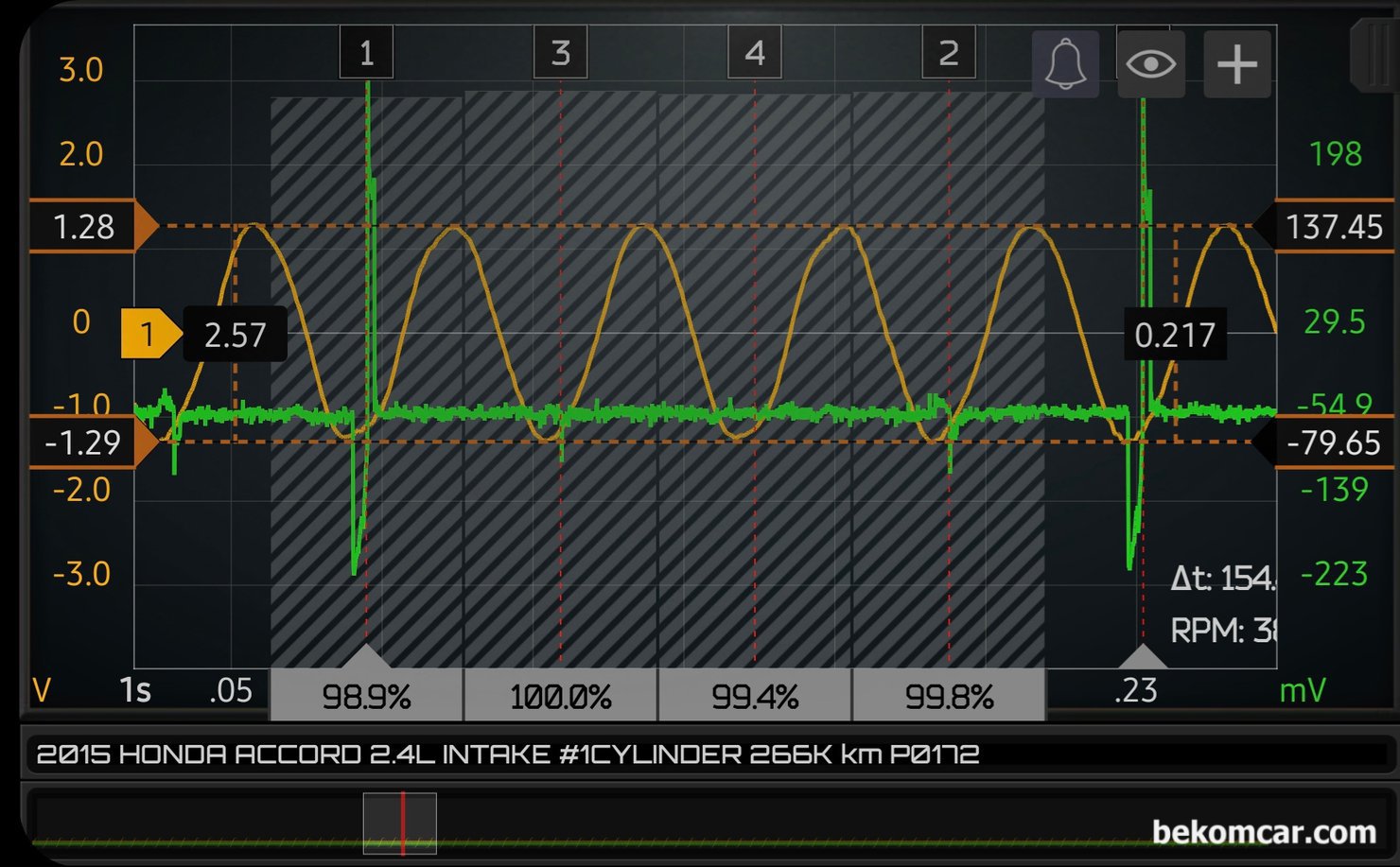Image resolution: width=1400 pixels, height=867 pixels.
Task: Select cylinder marker 2 at top
Action: (x=949, y=53)
